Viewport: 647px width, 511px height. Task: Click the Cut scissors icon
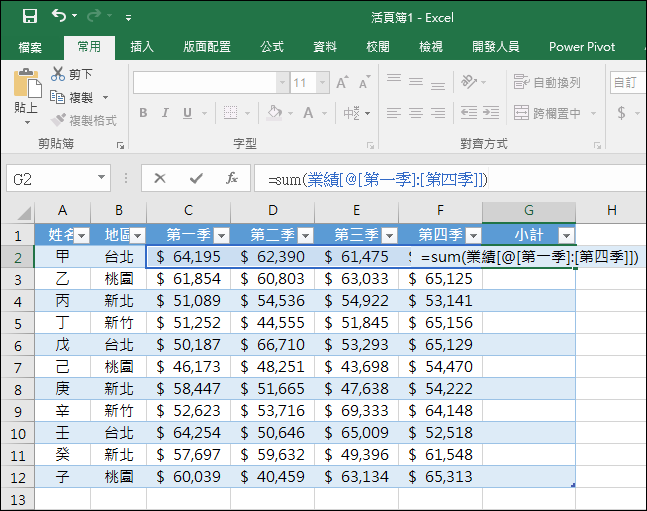coord(59,74)
